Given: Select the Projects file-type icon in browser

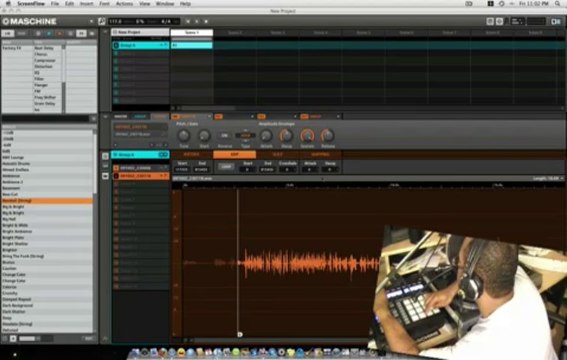Looking at the screenshot, I should pyautogui.click(x=38, y=34).
